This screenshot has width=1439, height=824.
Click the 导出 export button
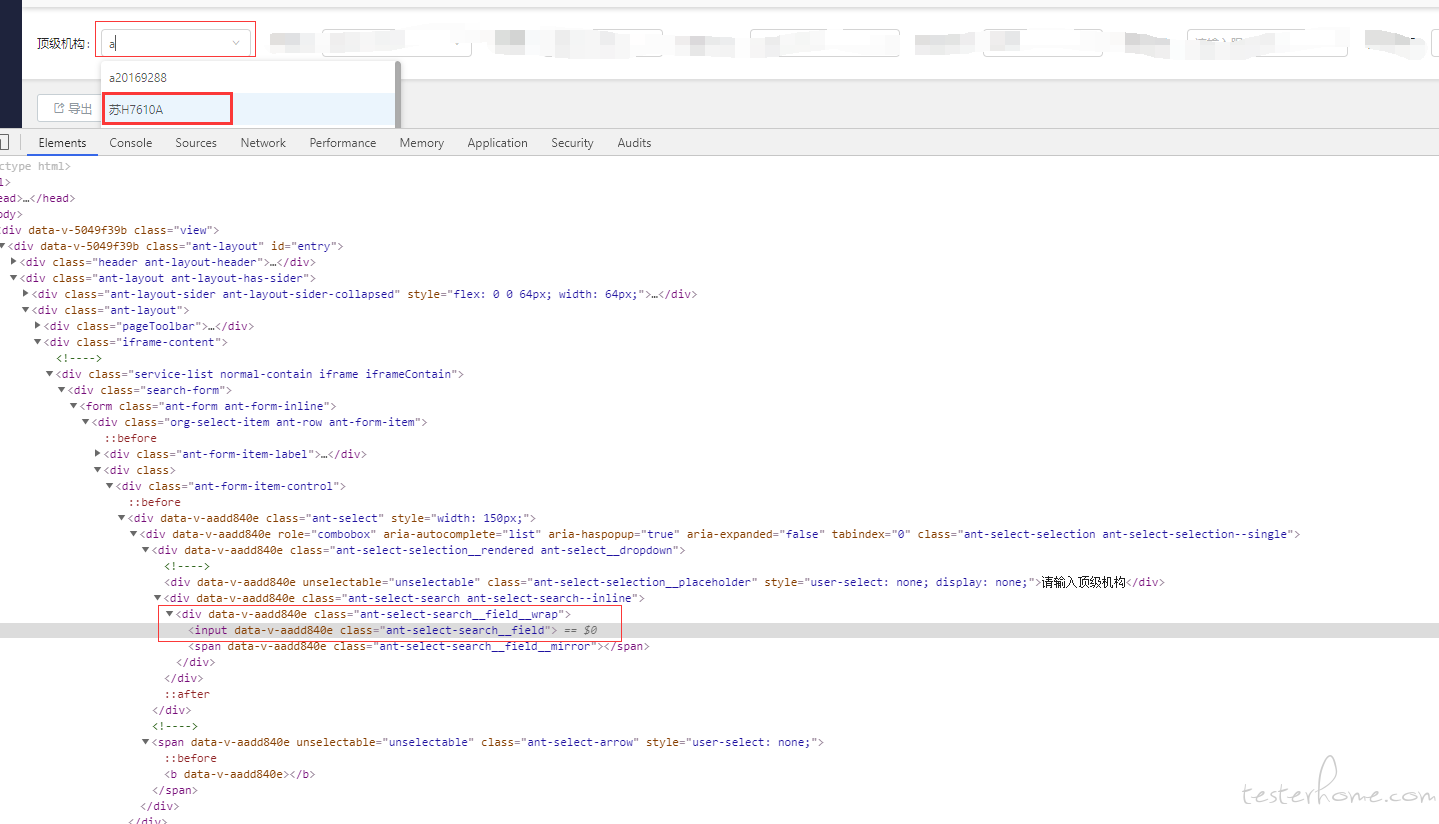[x=70, y=108]
